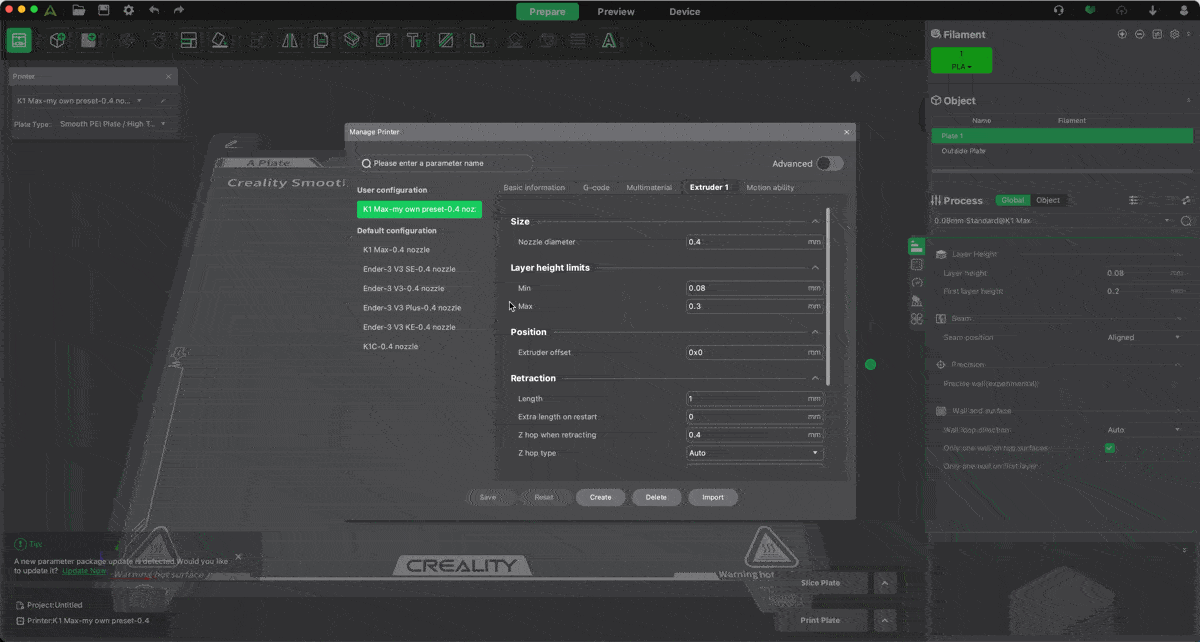Switch to the G-code tab
Viewport: 1200px width, 642px height.
coord(596,187)
